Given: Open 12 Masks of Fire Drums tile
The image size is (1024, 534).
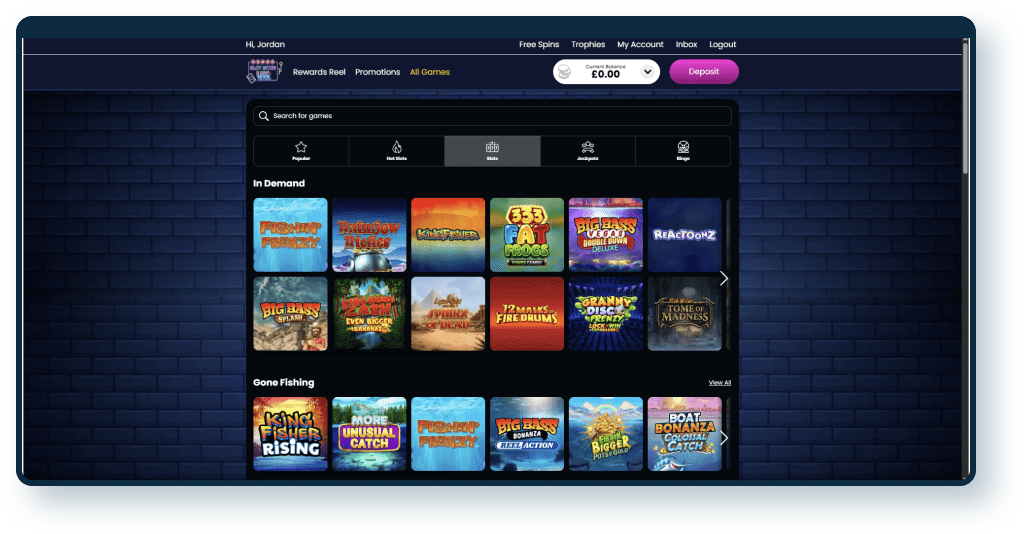Looking at the screenshot, I should point(527,314).
